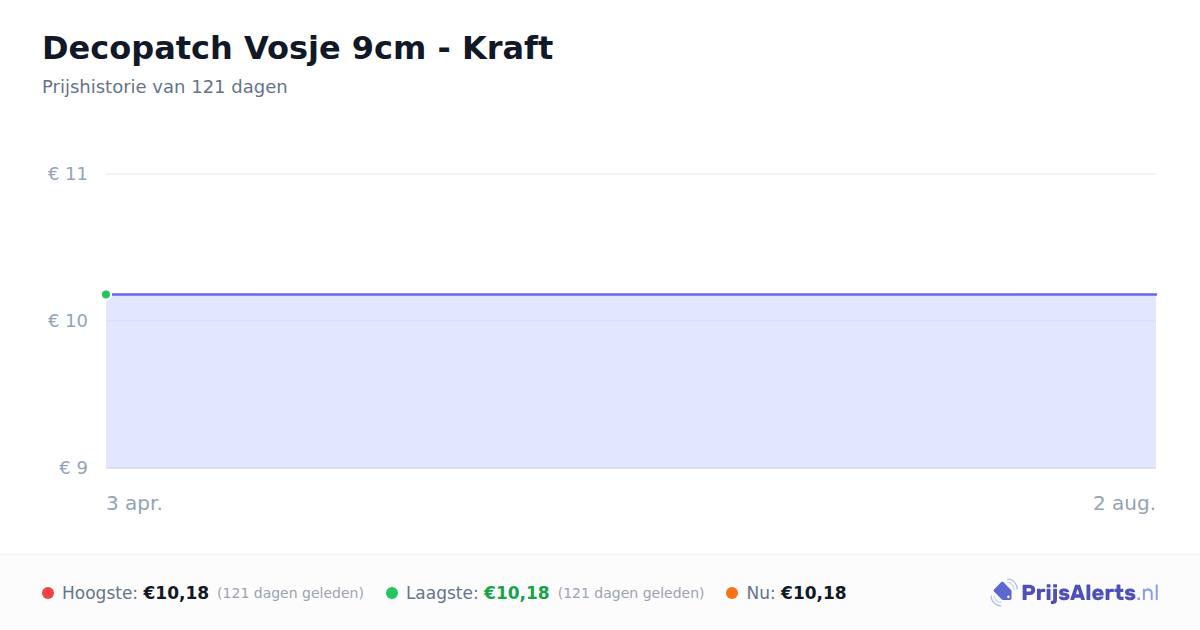
Task: Click the 3 apr. start date label
Action: (x=135, y=503)
